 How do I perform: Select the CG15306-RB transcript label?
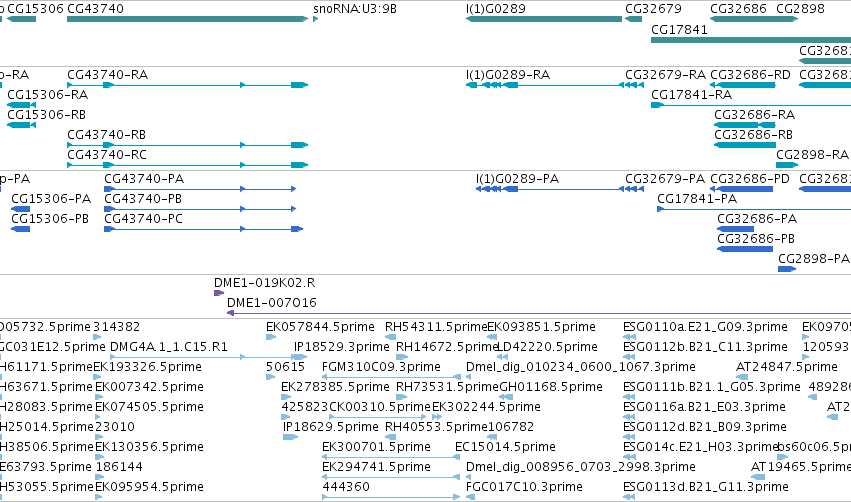point(47,115)
